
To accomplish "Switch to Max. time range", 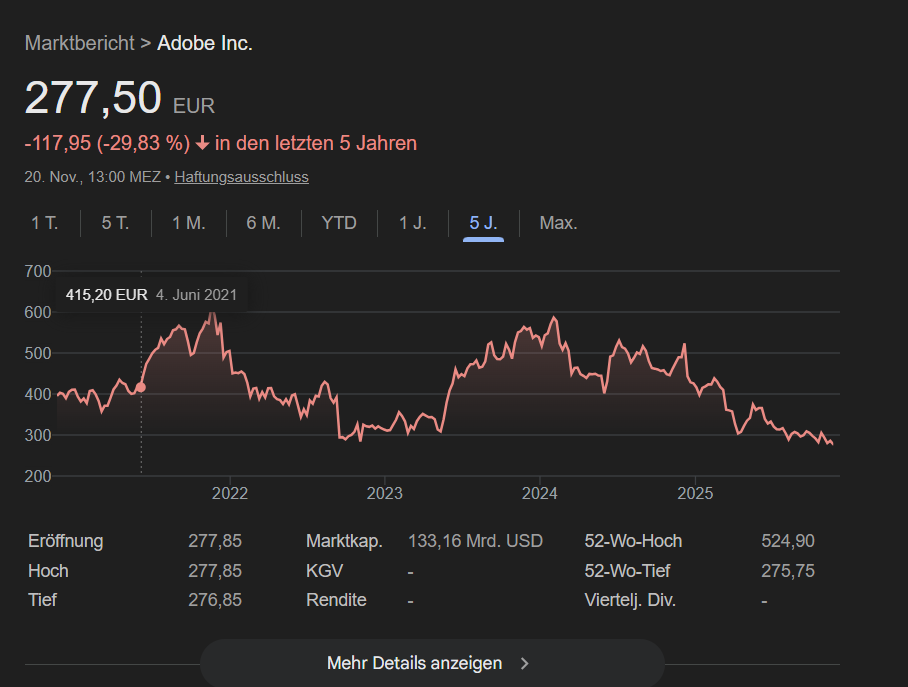I will 558,223.
